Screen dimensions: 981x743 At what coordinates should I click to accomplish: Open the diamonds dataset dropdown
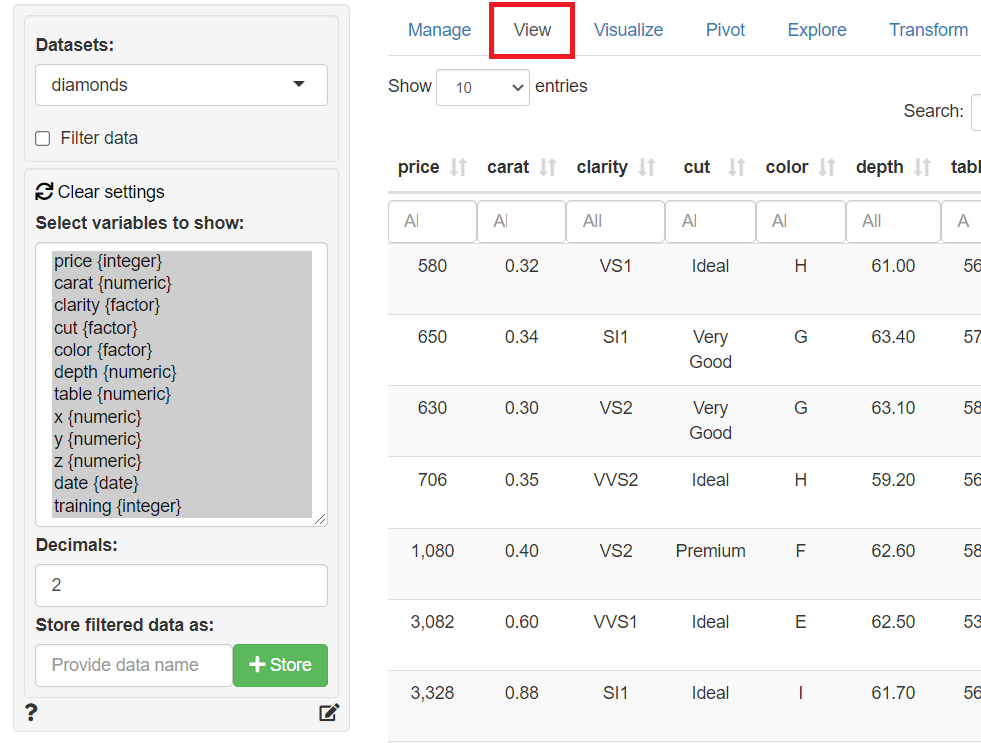pyautogui.click(x=181, y=85)
